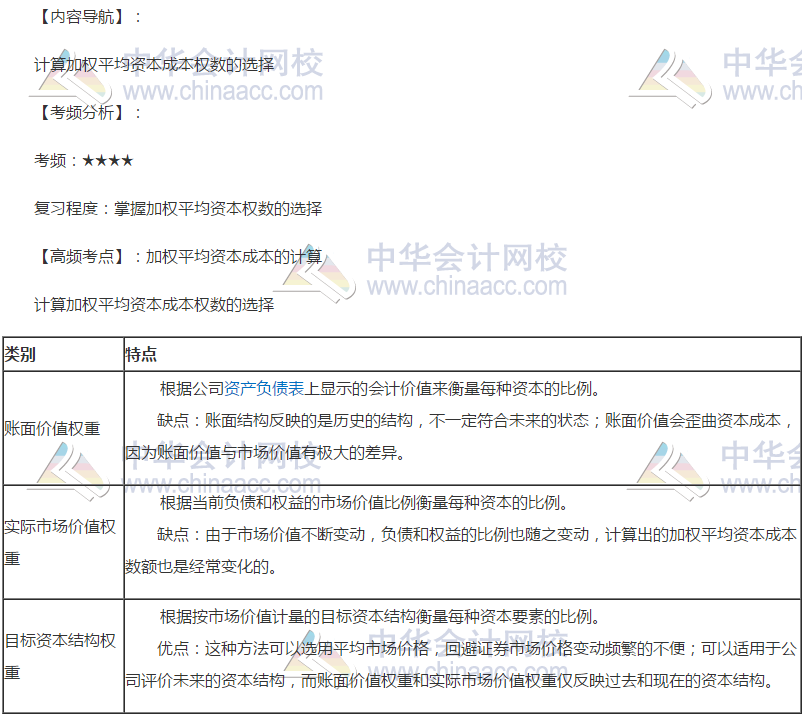
Task: Click 因为账面价值与市场价值有极大的差异 line
Action: 265,453
